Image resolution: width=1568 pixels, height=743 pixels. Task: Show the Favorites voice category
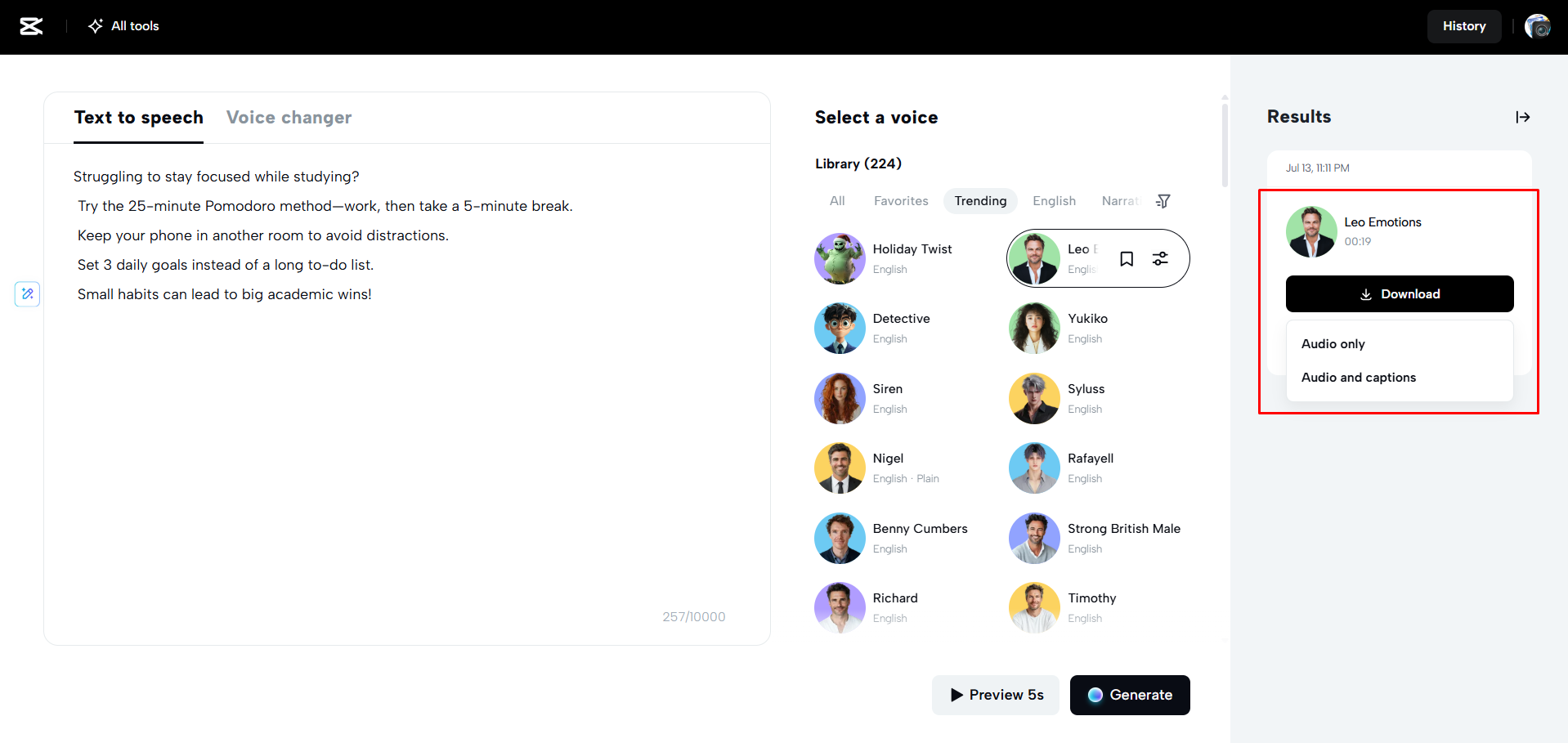click(x=901, y=201)
